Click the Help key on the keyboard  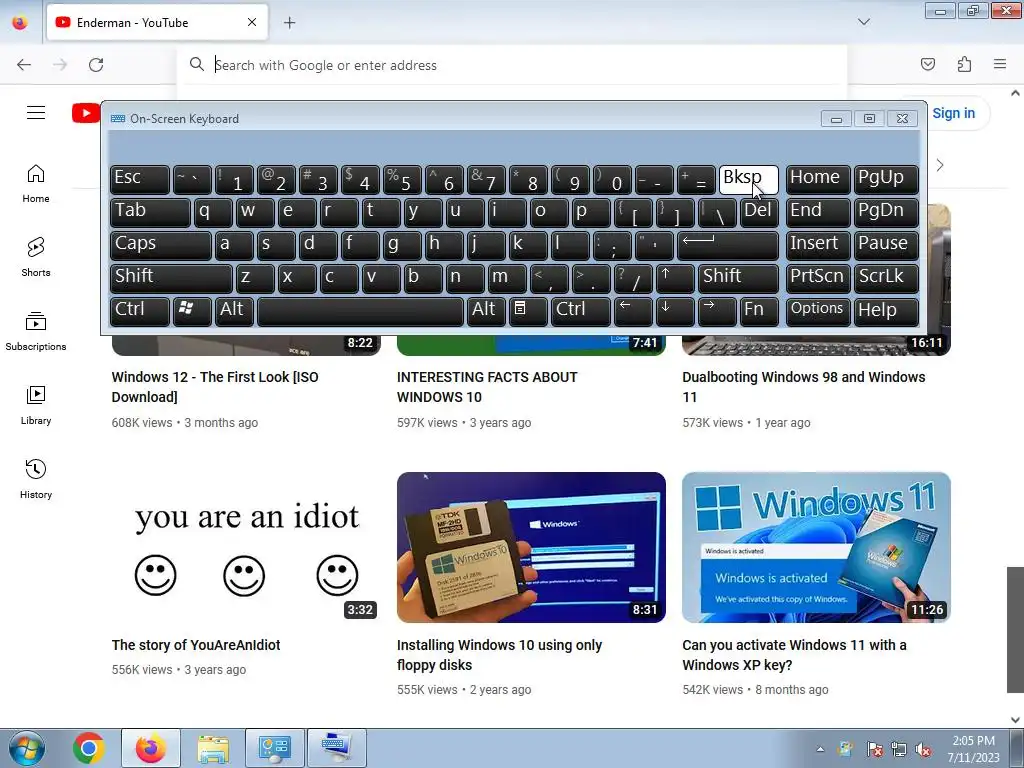(x=886, y=312)
